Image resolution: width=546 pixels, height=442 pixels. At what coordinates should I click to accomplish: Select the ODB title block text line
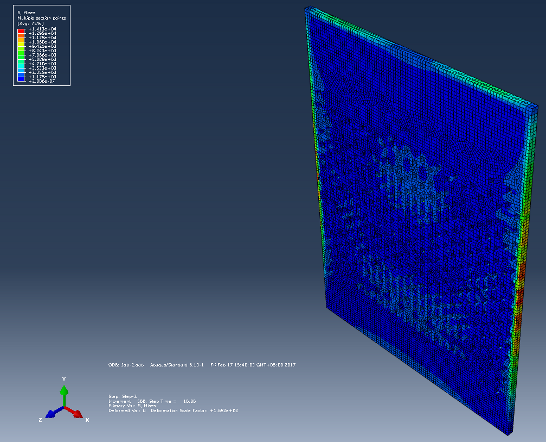[202, 365]
